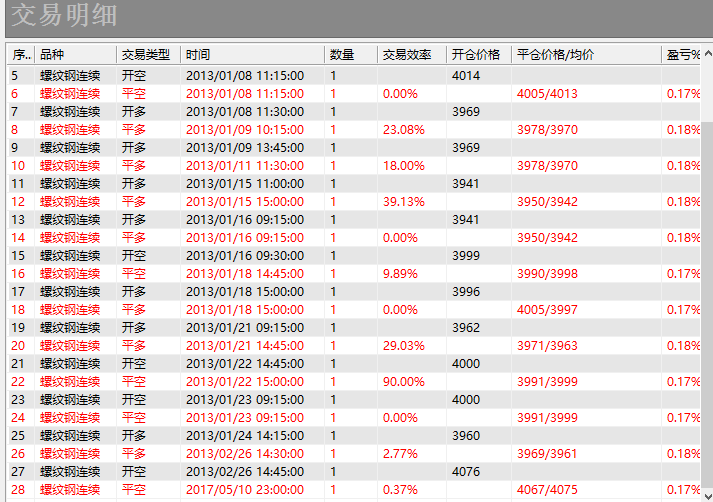Click time 2013/01/16 09:15:00 in row 14
This screenshot has width=713, height=502.
tap(245, 237)
